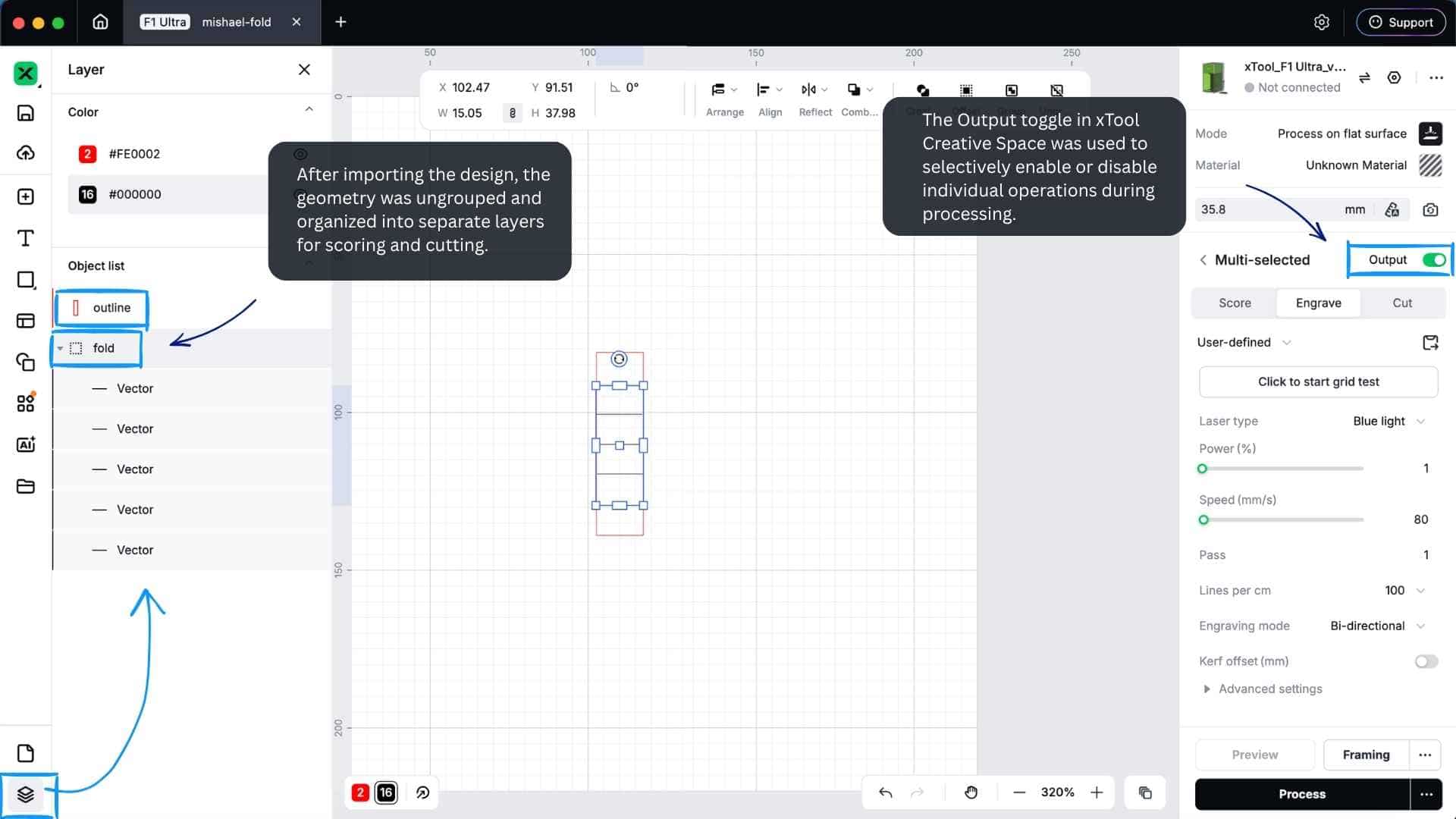Viewport: 1456px width, 819px height.
Task: Open the Laser type dropdown
Action: click(1389, 421)
